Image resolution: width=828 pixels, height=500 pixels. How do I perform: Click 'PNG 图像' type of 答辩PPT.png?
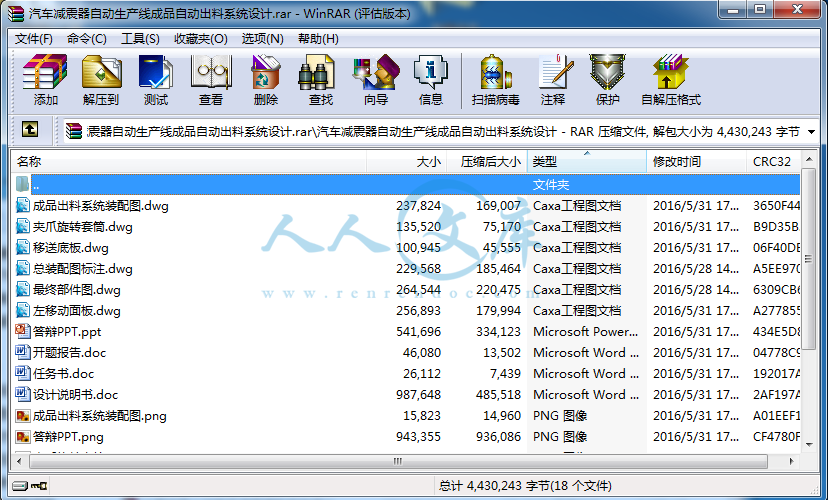(560, 437)
